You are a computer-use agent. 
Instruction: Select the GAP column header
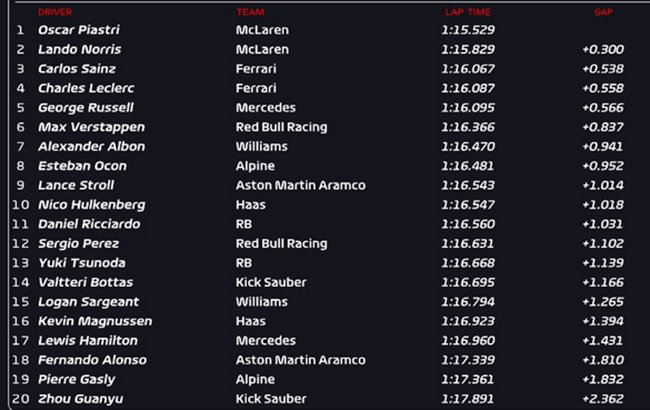click(x=602, y=12)
